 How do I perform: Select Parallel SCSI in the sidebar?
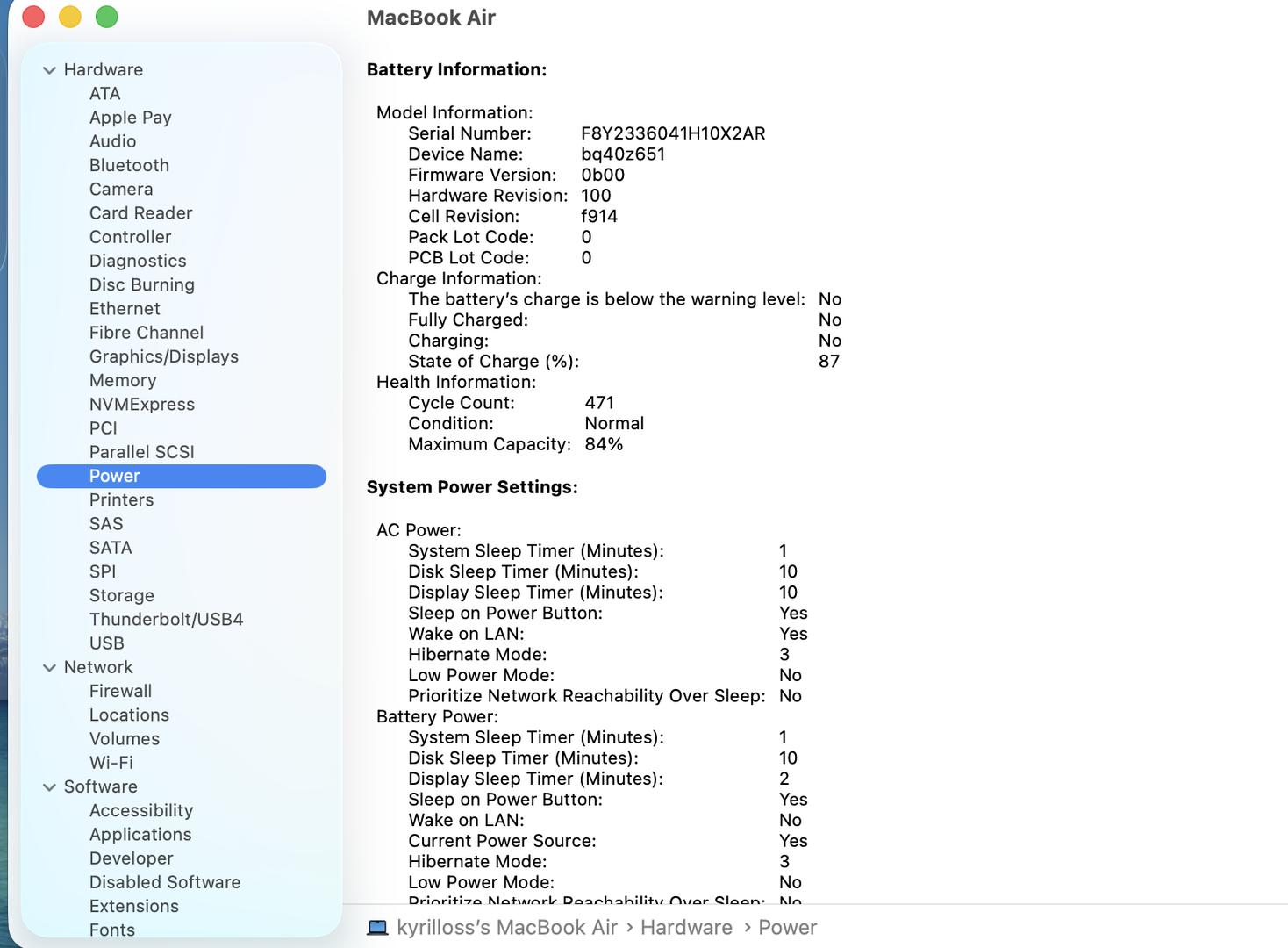[x=141, y=452]
